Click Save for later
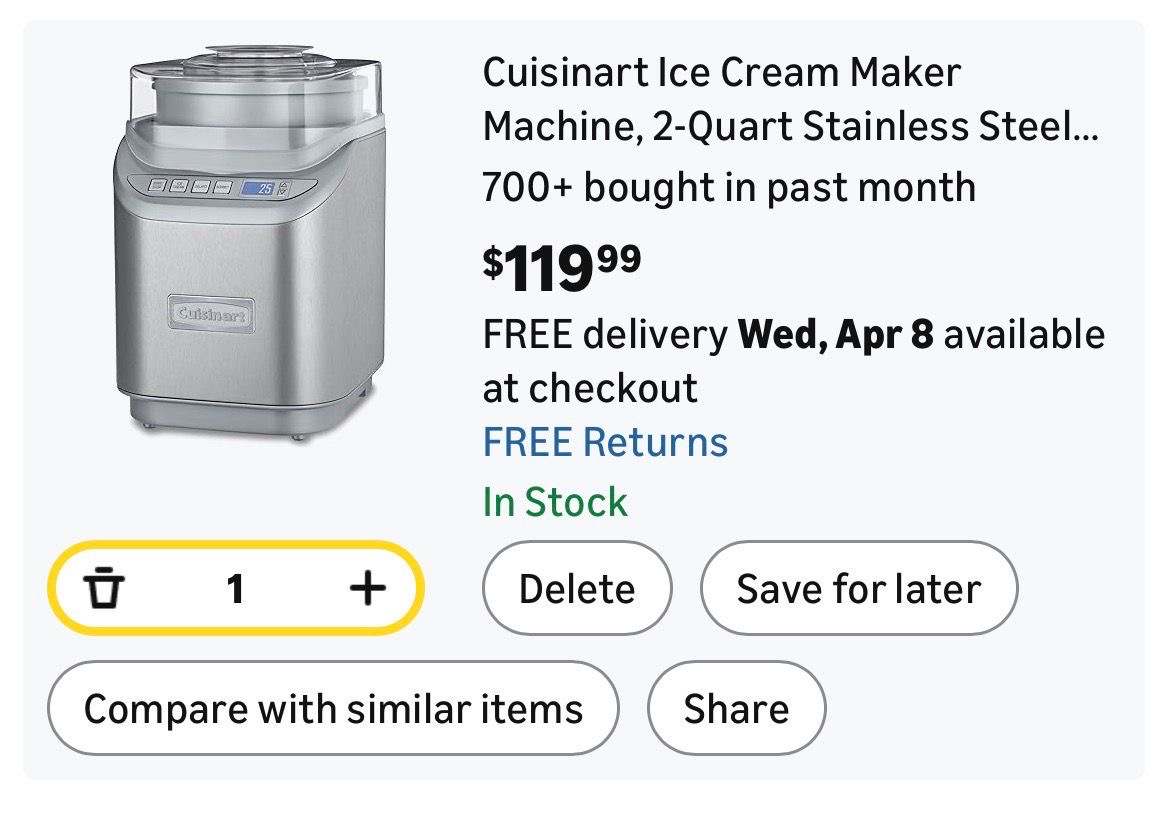The height and width of the screenshot is (817, 1169). (x=858, y=589)
